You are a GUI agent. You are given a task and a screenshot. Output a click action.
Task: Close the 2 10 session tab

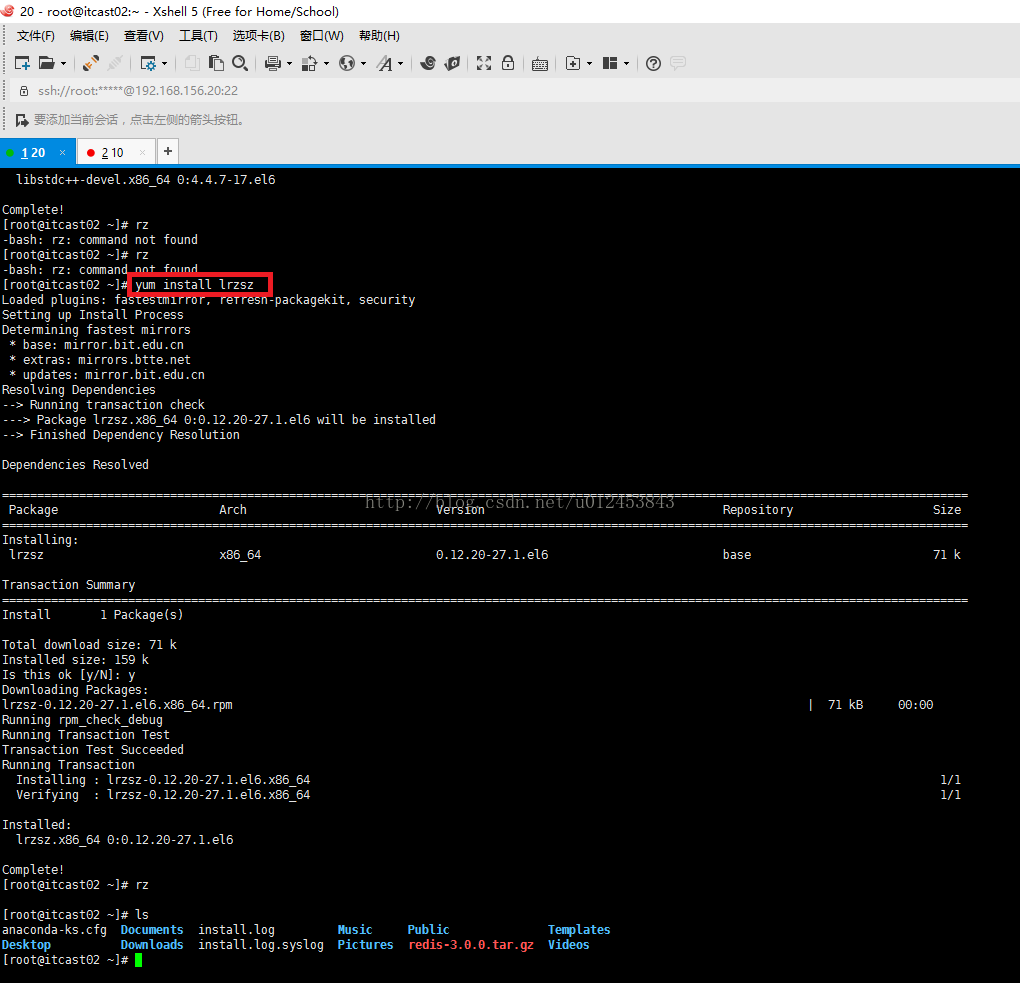click(x=142, y=152)
